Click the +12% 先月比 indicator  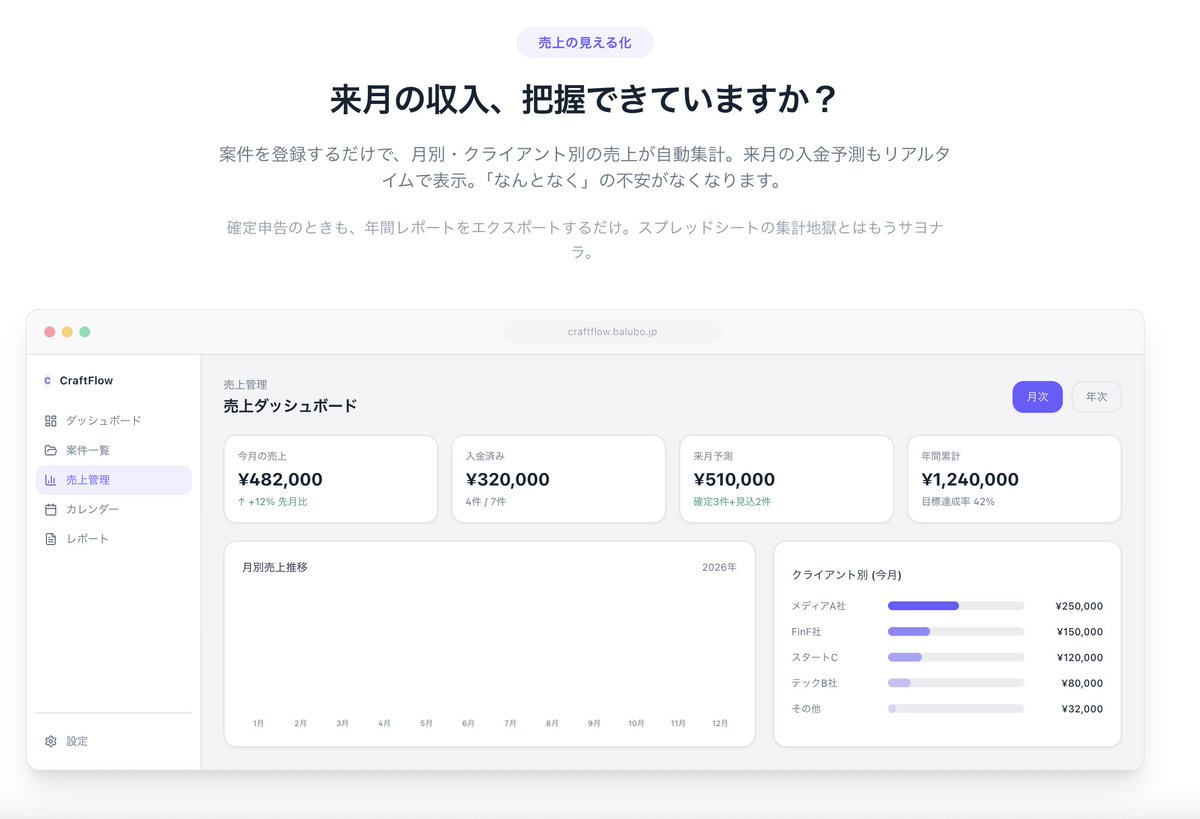pos(272,502)
